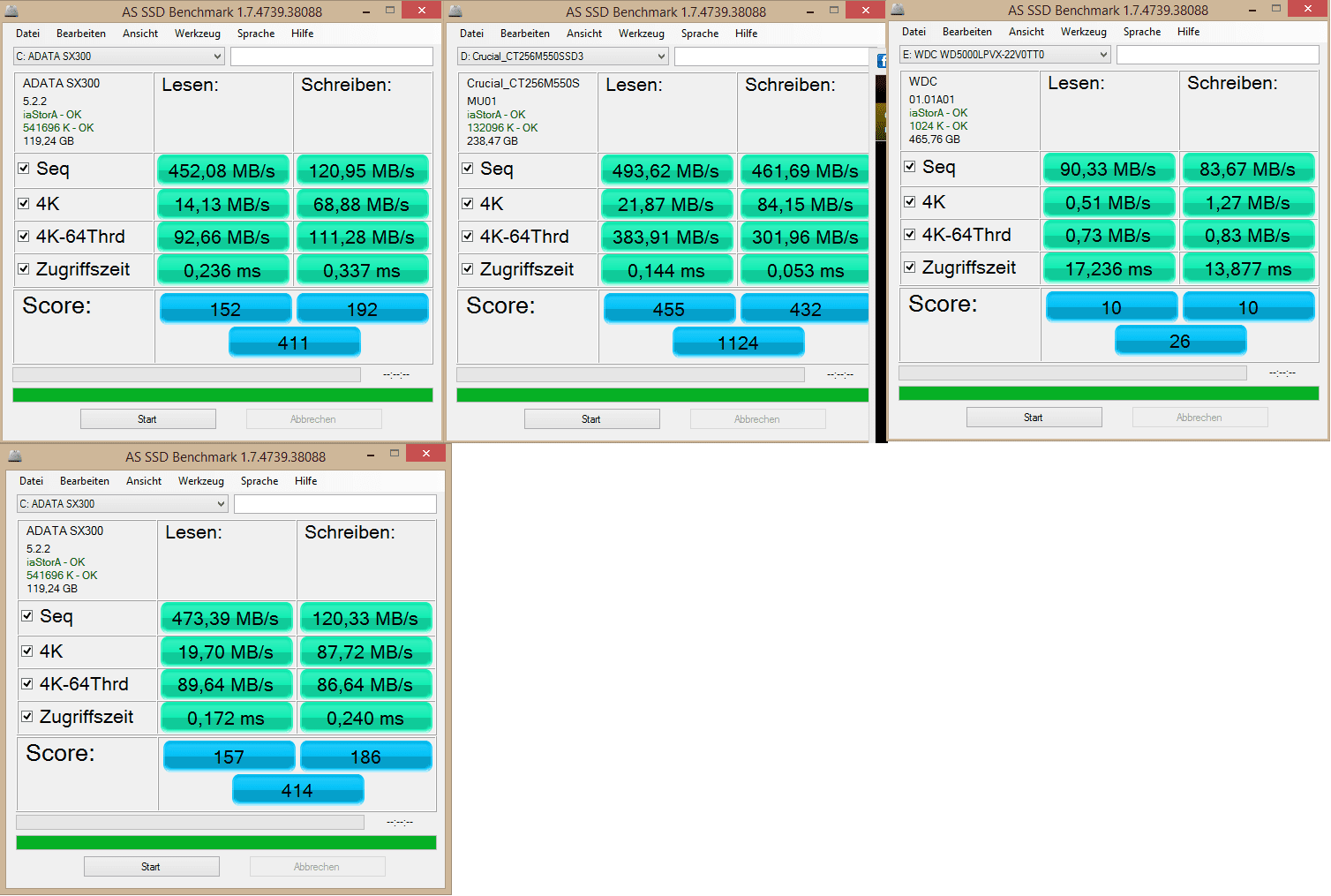Click the title bar icon of ADATA window scoring 411
The height and width of the screenshot is (896, 1331).
(x=11, y=11)
